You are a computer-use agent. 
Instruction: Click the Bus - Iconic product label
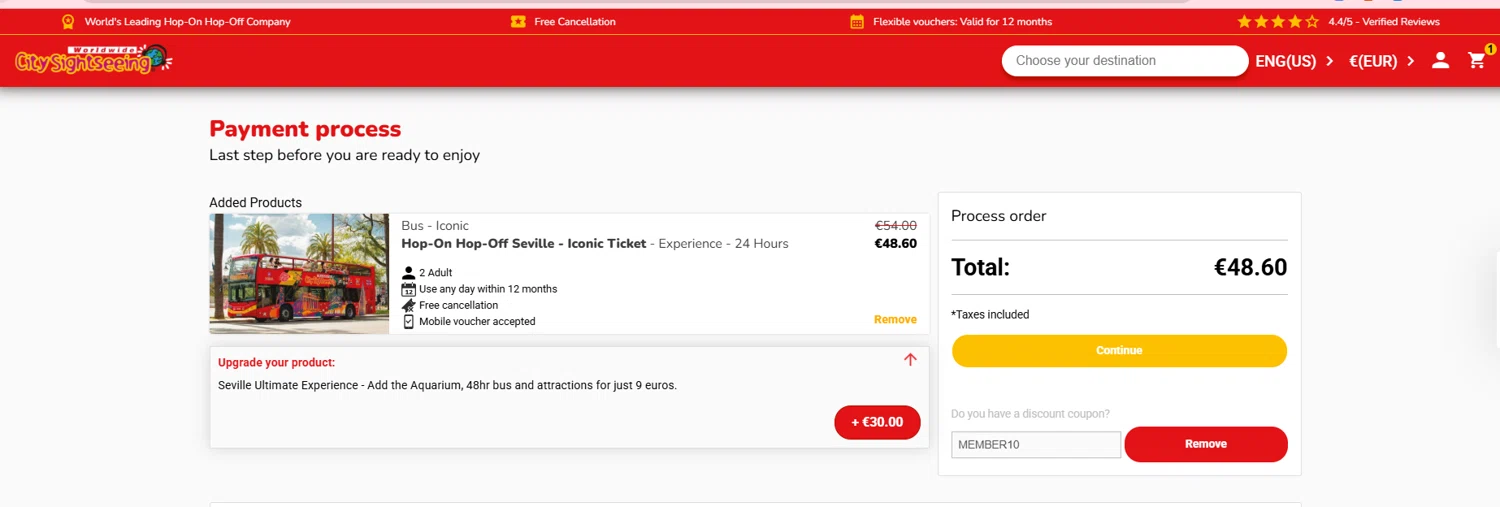coord(435,226)
